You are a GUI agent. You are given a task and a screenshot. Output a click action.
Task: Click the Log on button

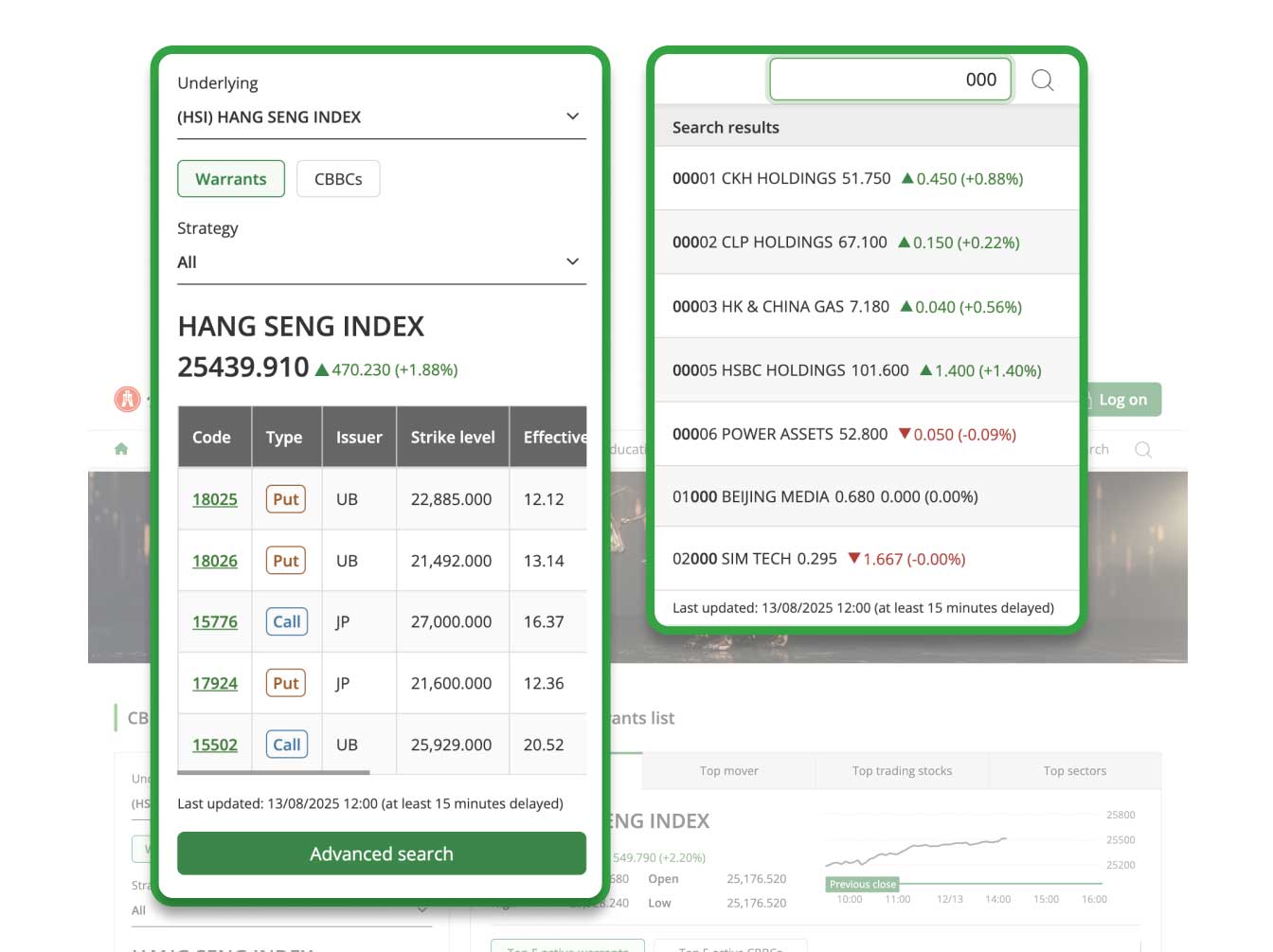pyautogui.click(x=1123, y=400)
